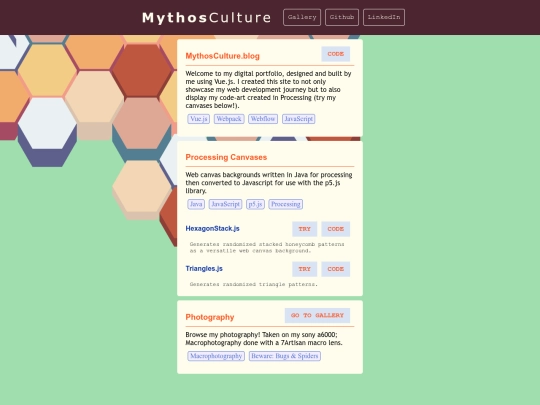
Task: Click CODE button for HexagonStack.js
Action: click(x=336, y=229)
